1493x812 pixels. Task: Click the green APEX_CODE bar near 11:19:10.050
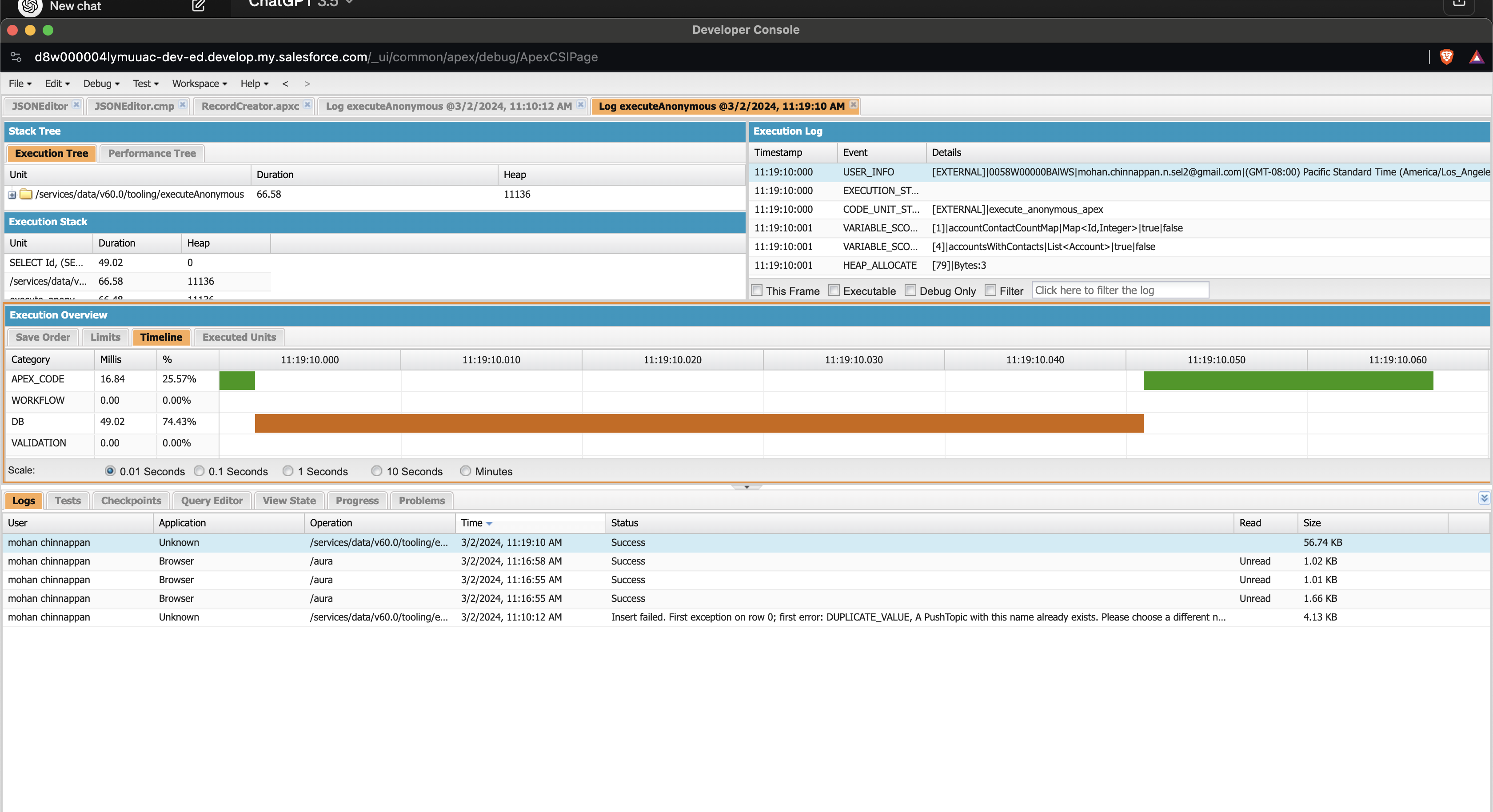click(1288, 381)
